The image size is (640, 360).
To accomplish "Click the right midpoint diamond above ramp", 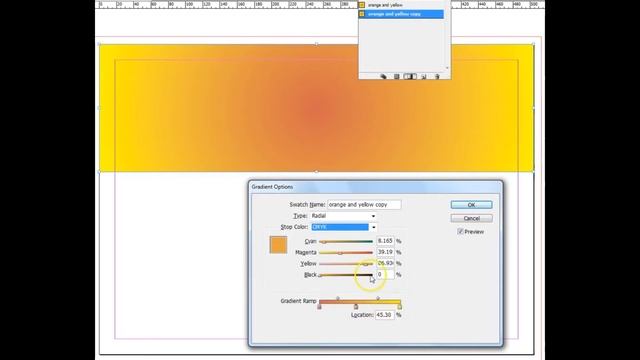I will coord(378,298).
